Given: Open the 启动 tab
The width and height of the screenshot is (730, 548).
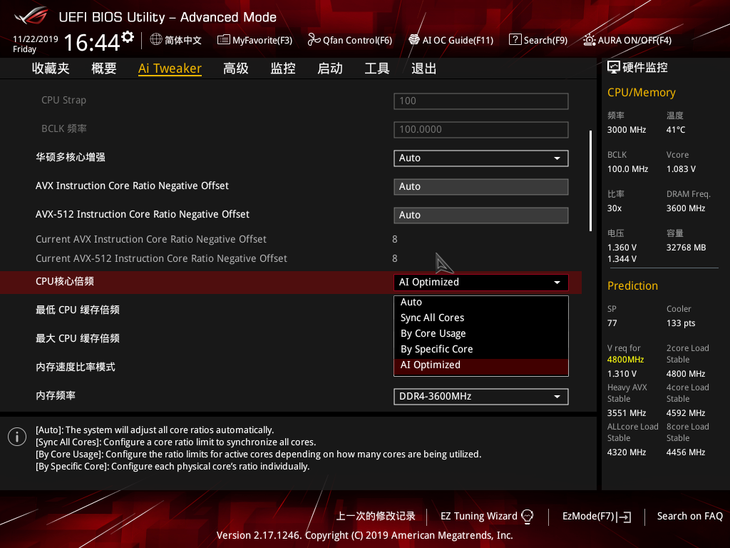Looking at the screenshot, I should click(x=330, y=68).
